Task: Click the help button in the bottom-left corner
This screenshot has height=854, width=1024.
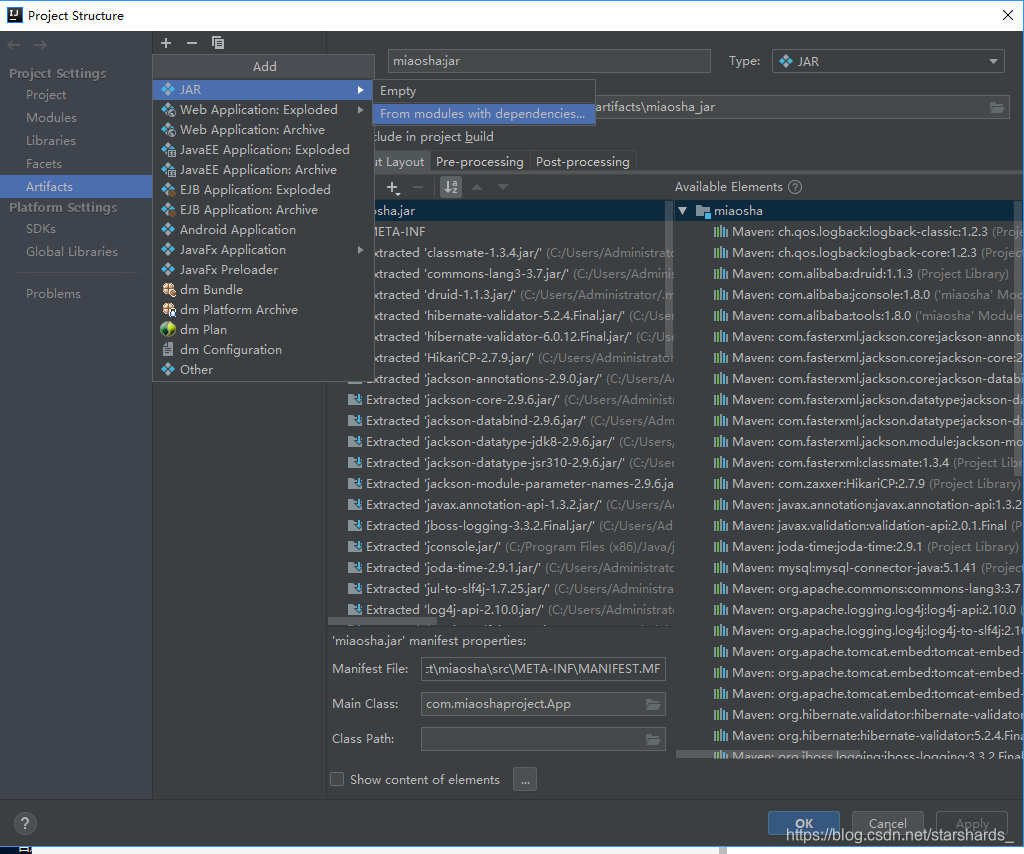Action: [25, 823]
